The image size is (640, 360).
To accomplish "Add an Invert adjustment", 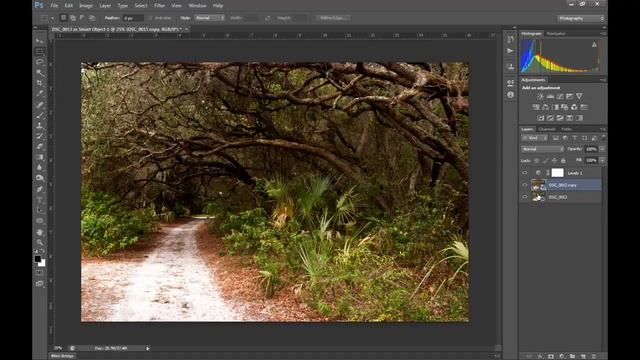I will point(541,118).
